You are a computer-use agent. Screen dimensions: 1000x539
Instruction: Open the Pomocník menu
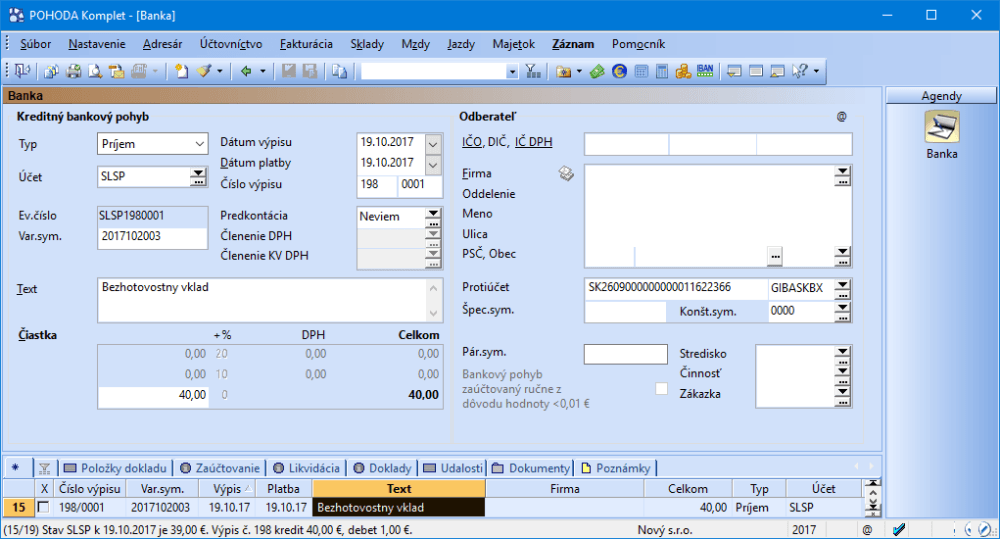[638, 44]
